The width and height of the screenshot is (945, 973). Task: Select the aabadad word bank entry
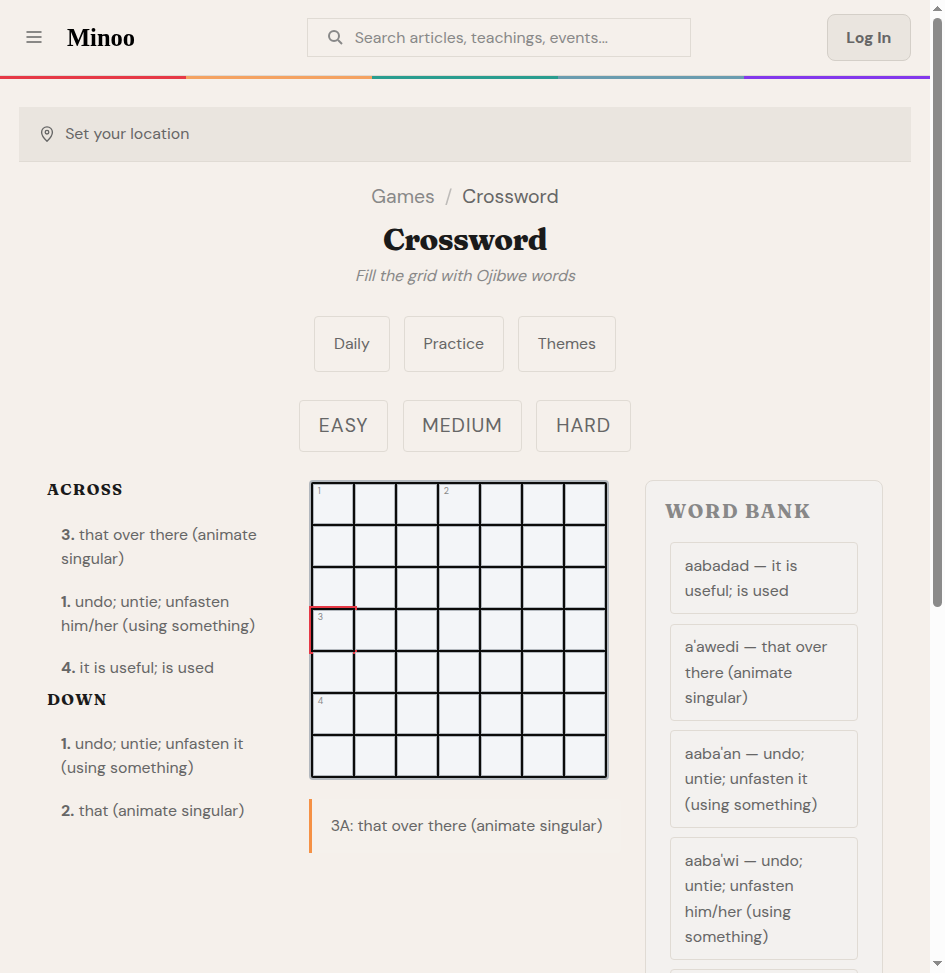click(763, 578)
